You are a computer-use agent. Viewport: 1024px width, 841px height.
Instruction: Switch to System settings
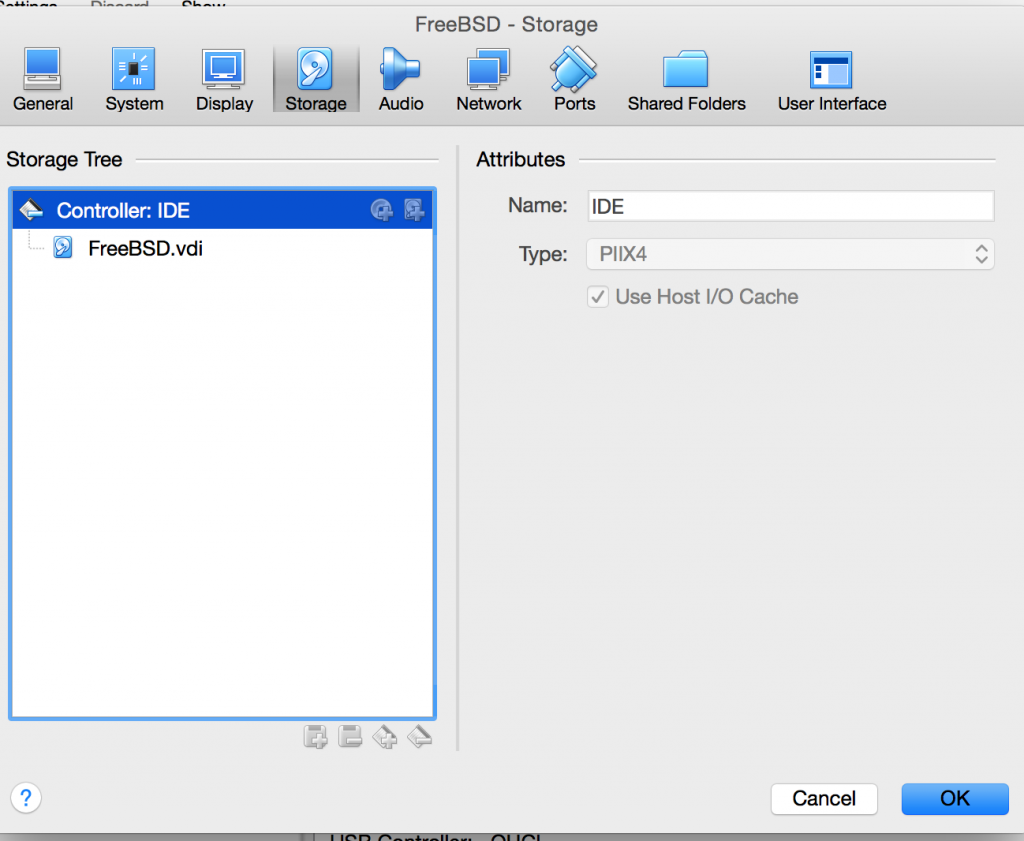coord(134,80)
